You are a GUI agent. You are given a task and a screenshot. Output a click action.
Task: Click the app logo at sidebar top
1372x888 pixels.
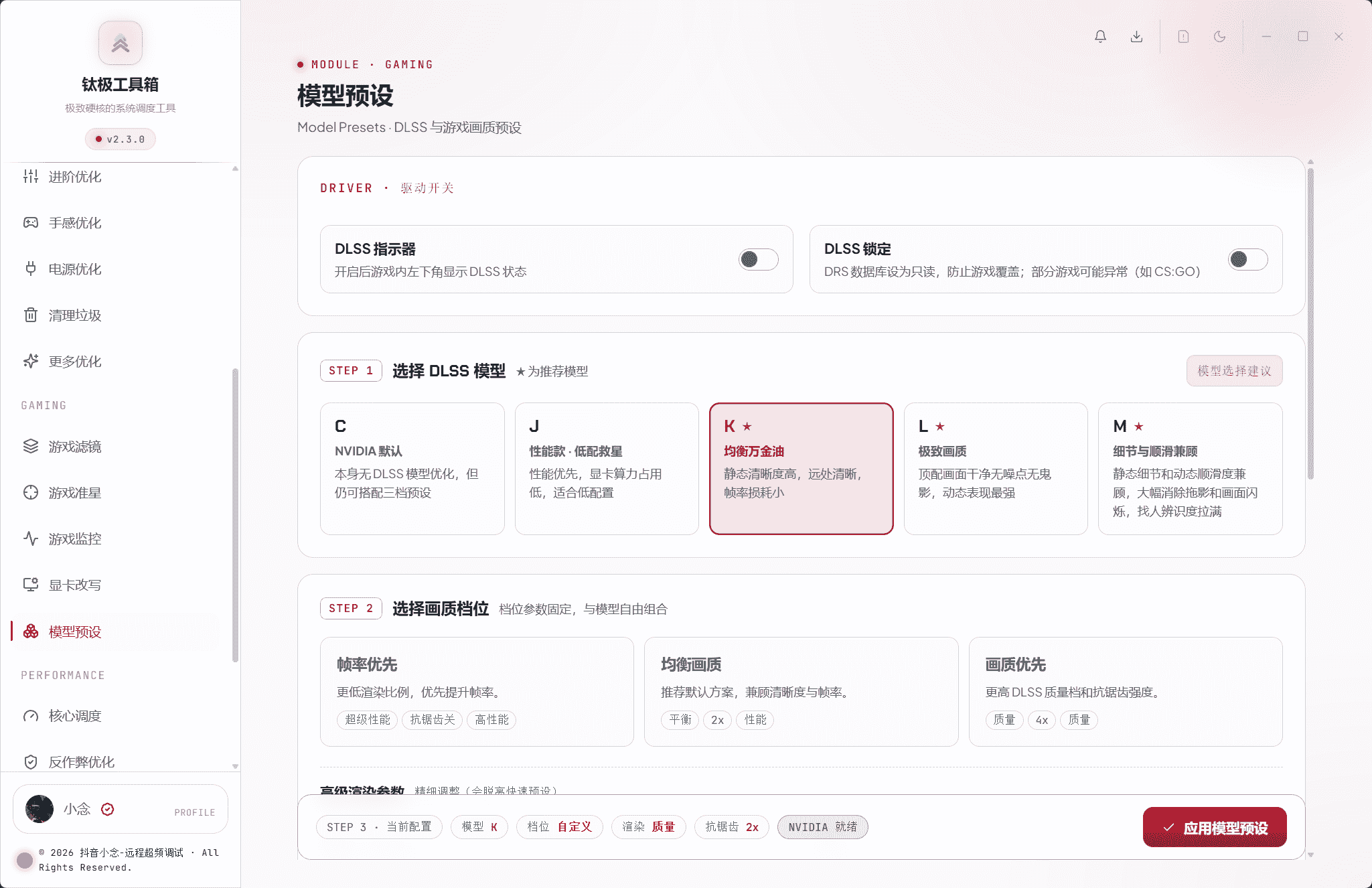(121, 43)
